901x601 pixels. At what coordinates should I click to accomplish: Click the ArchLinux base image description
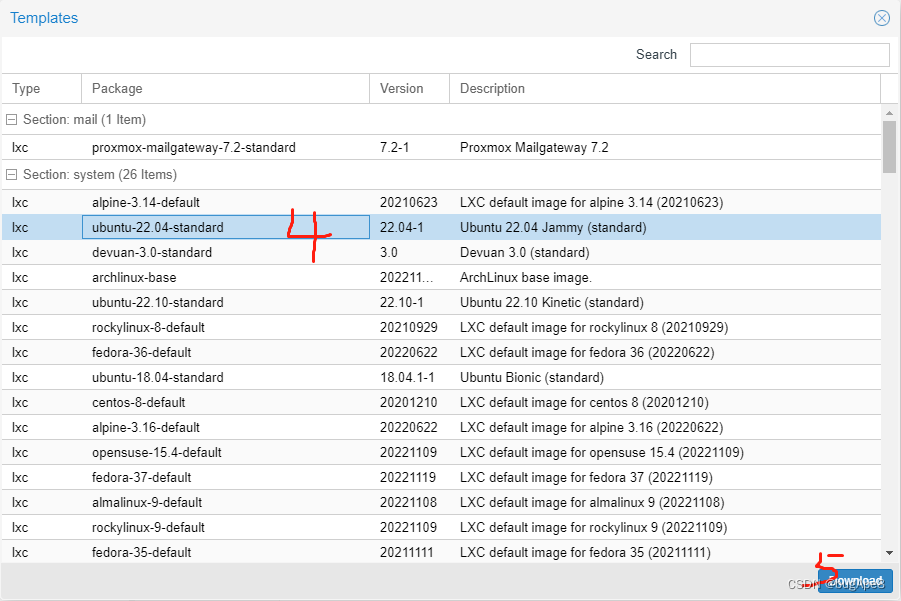pyautogui.click(x=525, y=278)
